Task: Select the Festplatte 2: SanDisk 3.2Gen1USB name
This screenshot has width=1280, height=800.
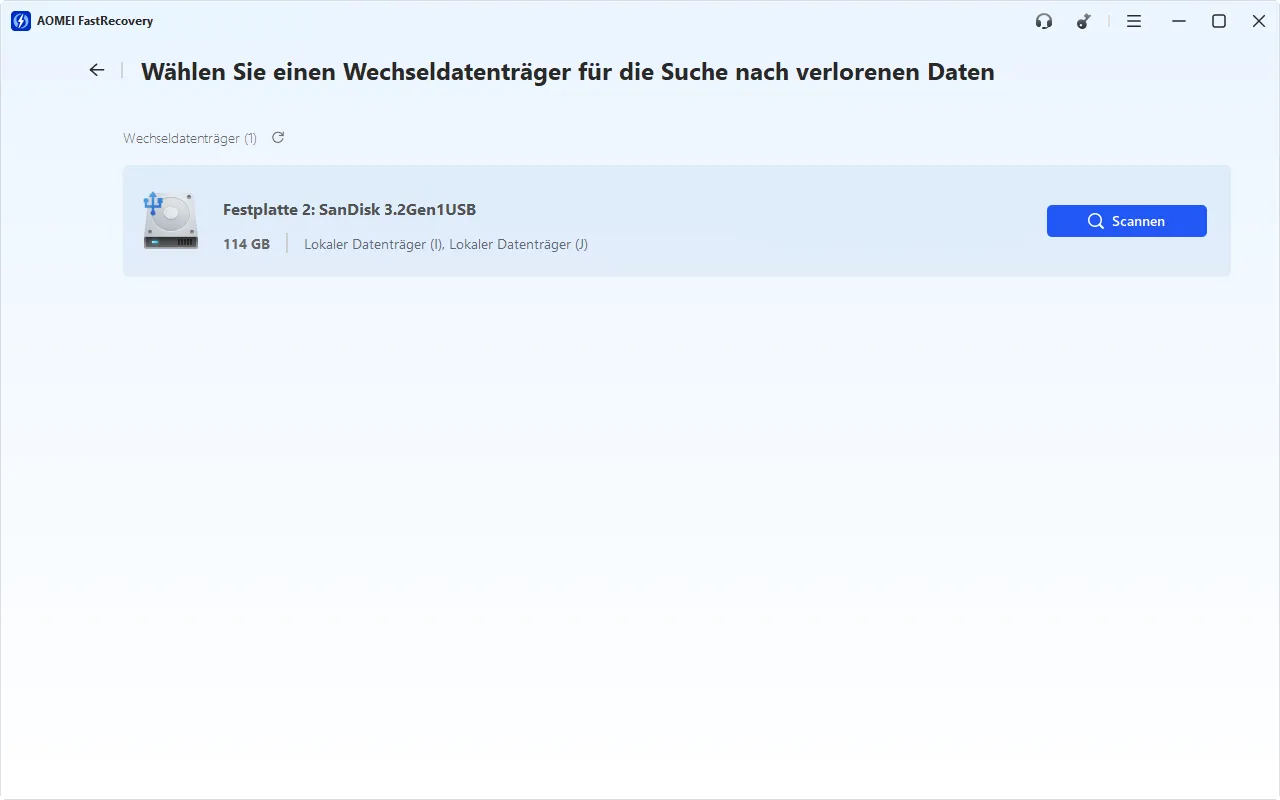Action: (x=349, y=210)
